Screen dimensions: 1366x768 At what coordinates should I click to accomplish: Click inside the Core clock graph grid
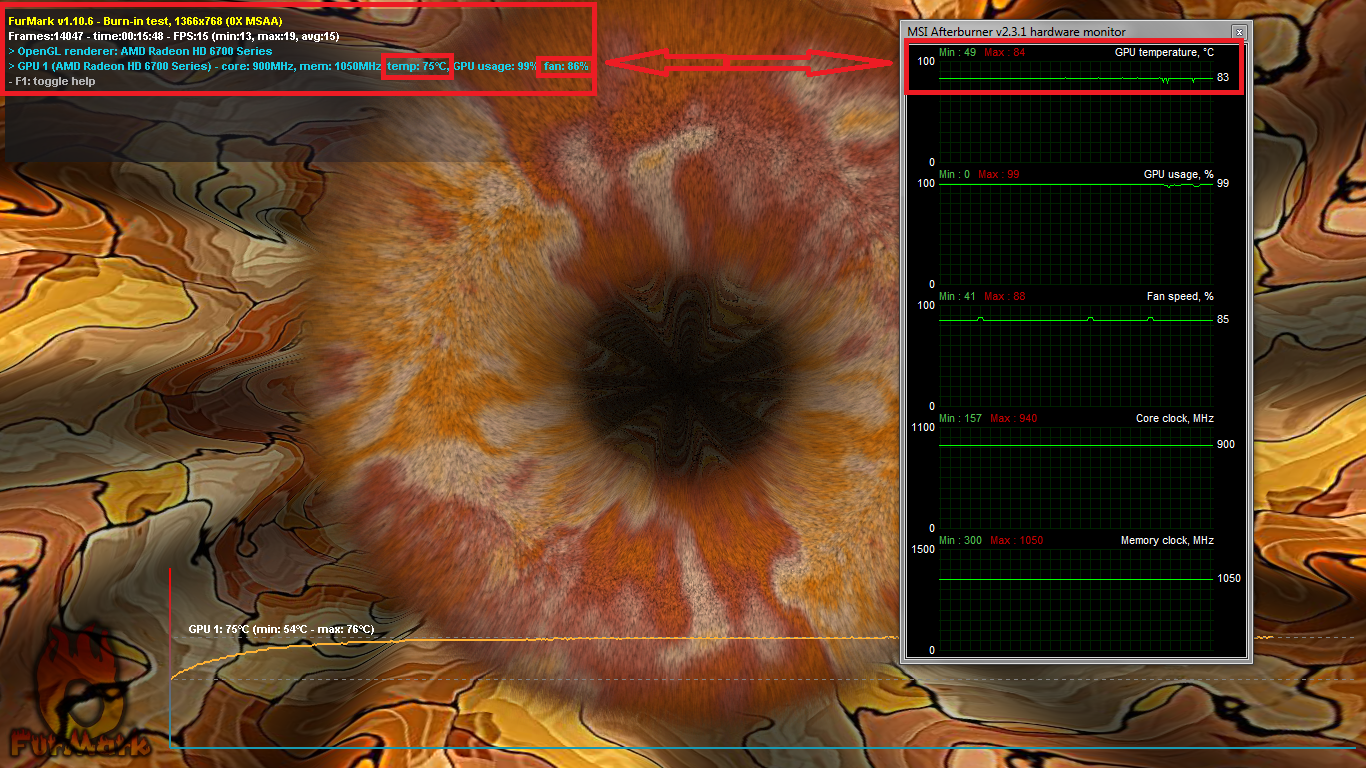tap(1075, 477)
